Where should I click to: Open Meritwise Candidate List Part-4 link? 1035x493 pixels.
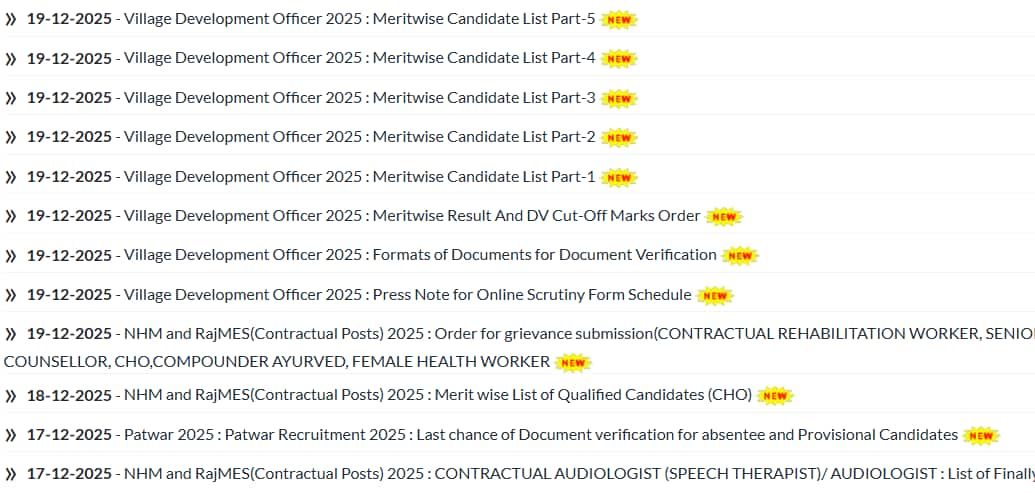(360, 58)
